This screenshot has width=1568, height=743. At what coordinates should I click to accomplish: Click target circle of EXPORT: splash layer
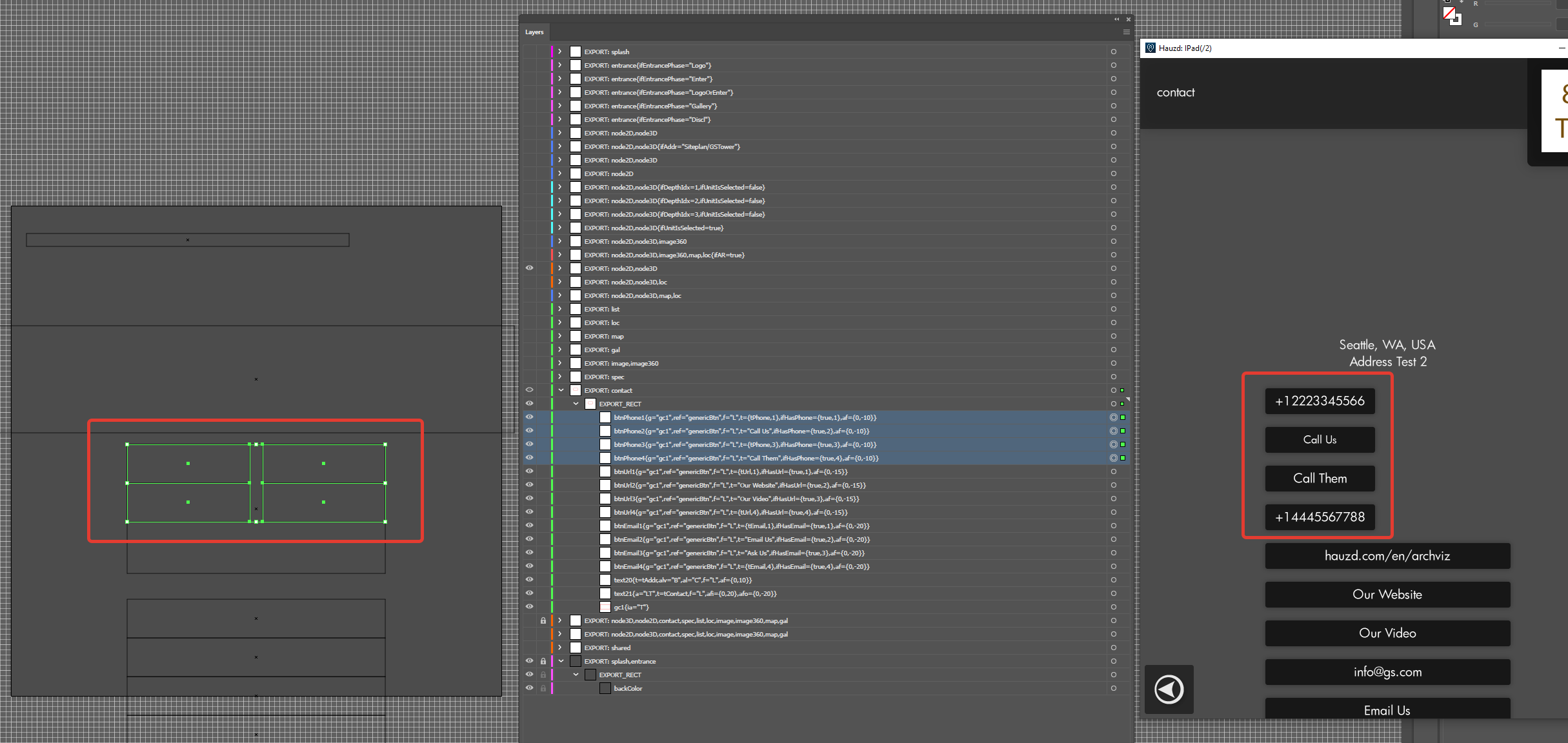click(1113, 52)
